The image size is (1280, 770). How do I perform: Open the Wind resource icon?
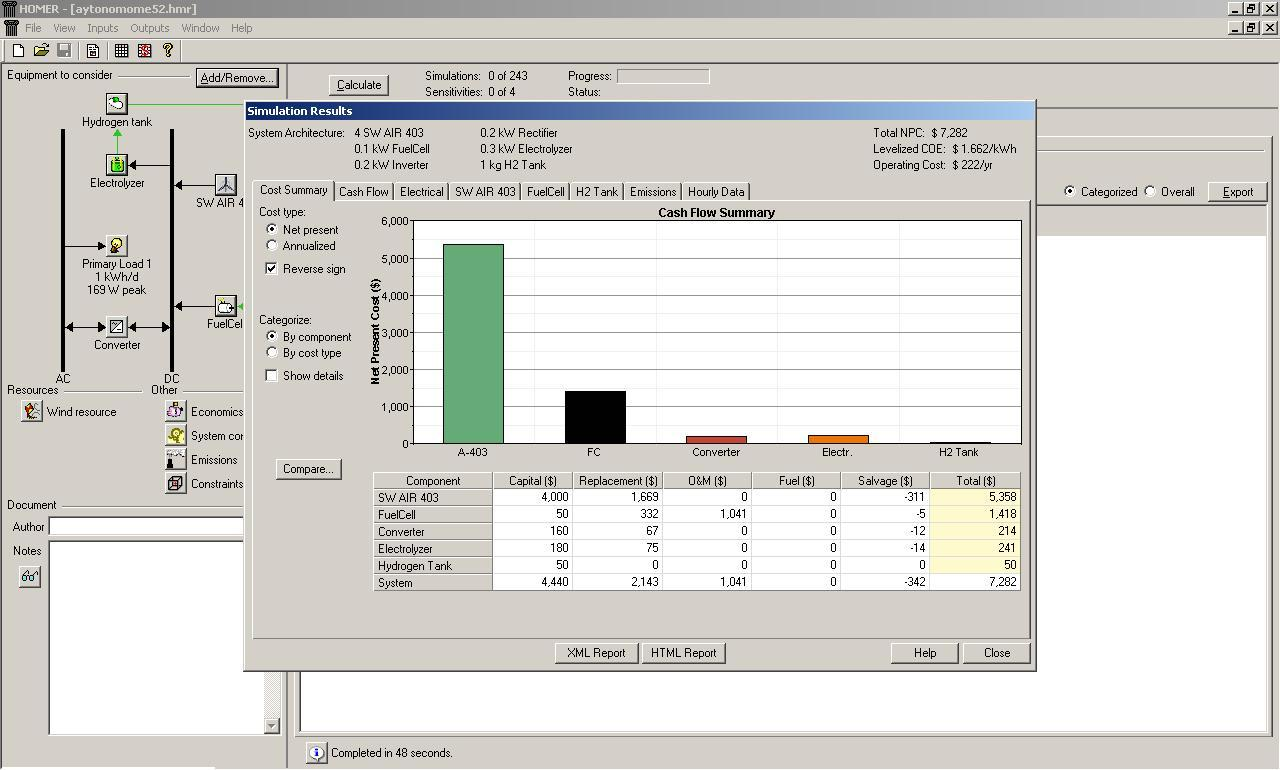(32, 411)
